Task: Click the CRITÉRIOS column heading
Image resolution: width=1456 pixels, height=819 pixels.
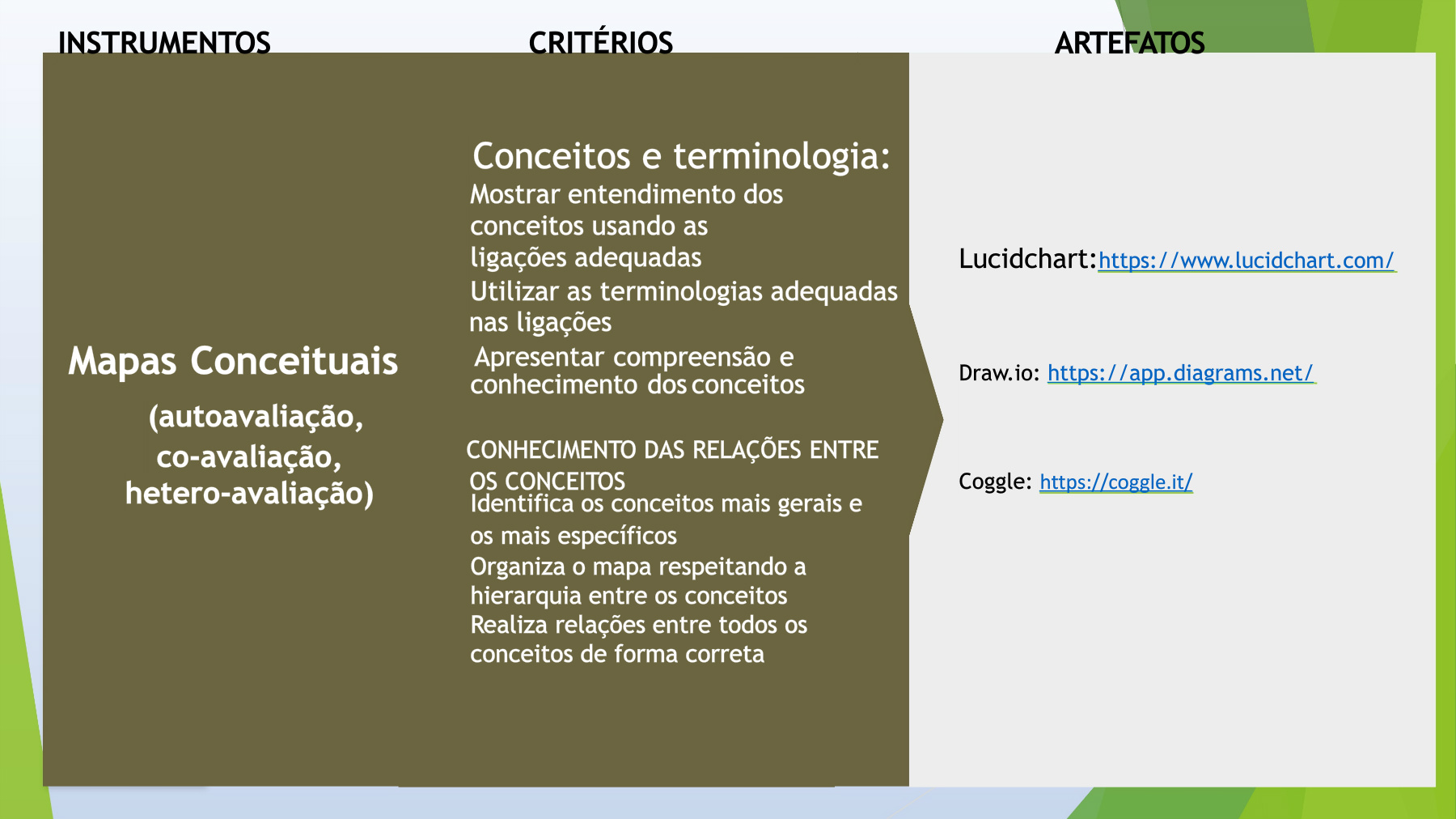Action: pos(600,42)
